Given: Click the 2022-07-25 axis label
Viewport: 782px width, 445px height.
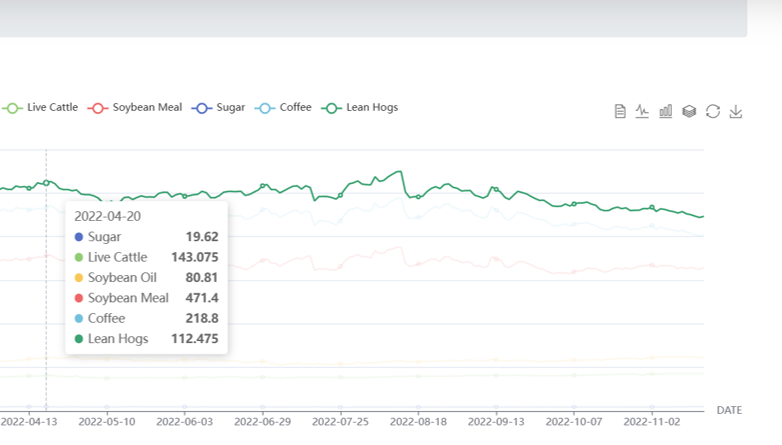Looking at the screenshot, I should coord(340,422).
